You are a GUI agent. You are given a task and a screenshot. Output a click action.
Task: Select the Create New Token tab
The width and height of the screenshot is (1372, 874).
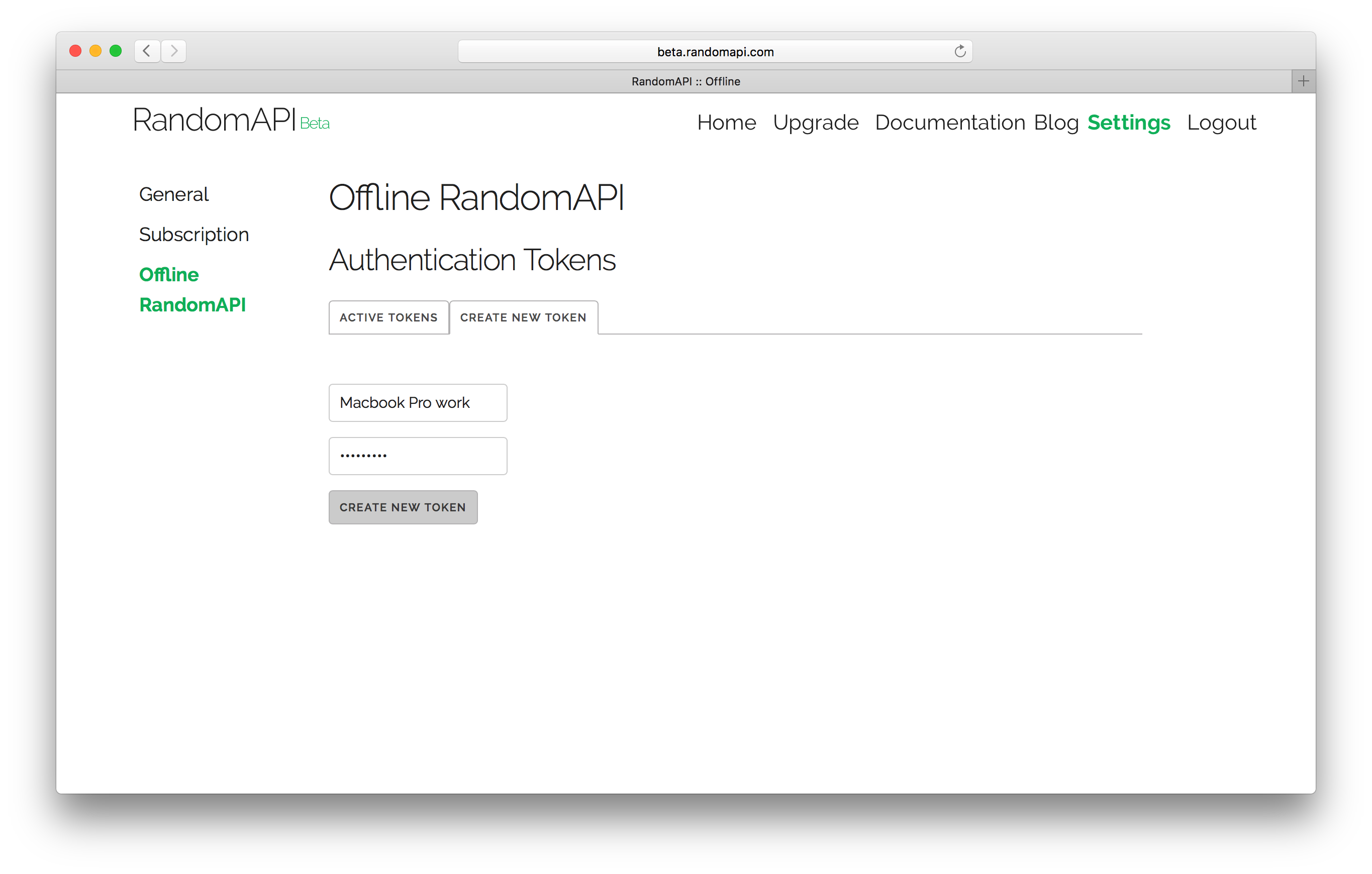523,317
